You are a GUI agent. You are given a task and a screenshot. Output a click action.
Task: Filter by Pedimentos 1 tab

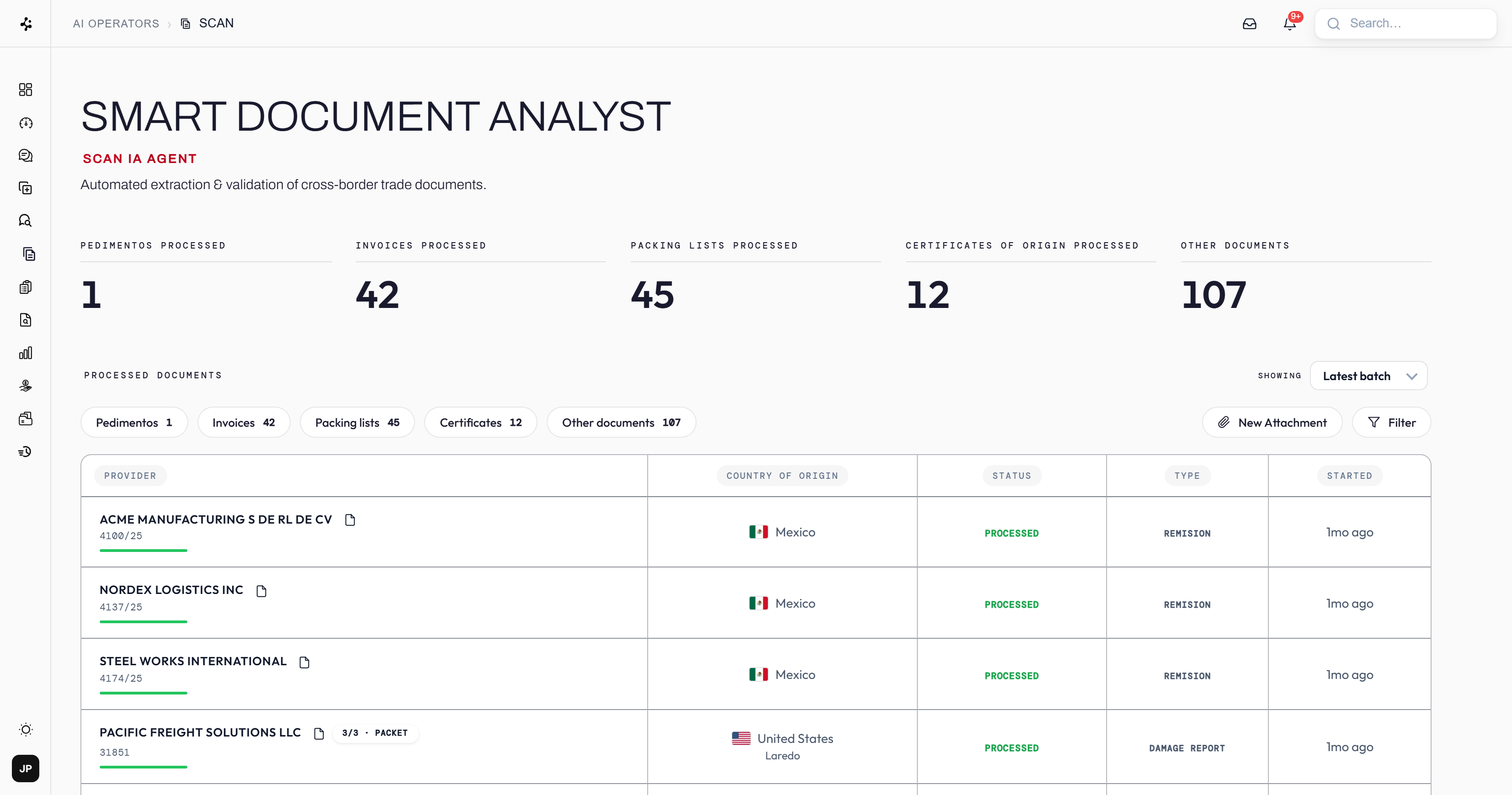pyautogui.click(x=134, y=423)
